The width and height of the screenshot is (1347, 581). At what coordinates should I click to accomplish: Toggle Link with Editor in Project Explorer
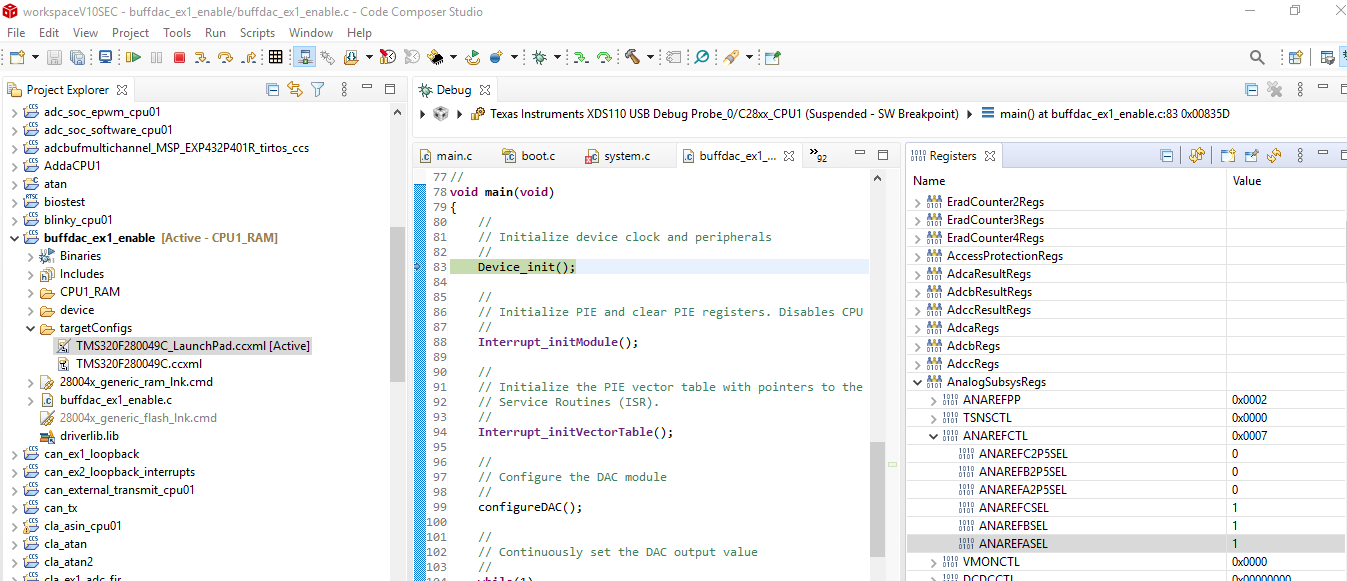294,90
